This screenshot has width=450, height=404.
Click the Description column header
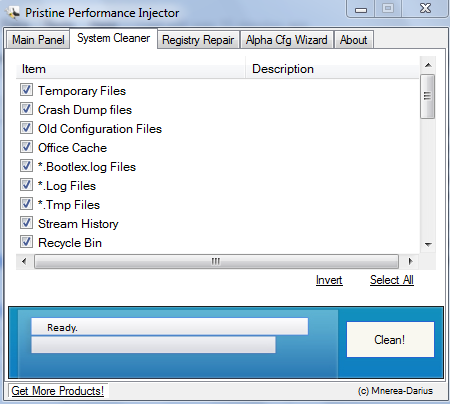click(x=332, y=69)
